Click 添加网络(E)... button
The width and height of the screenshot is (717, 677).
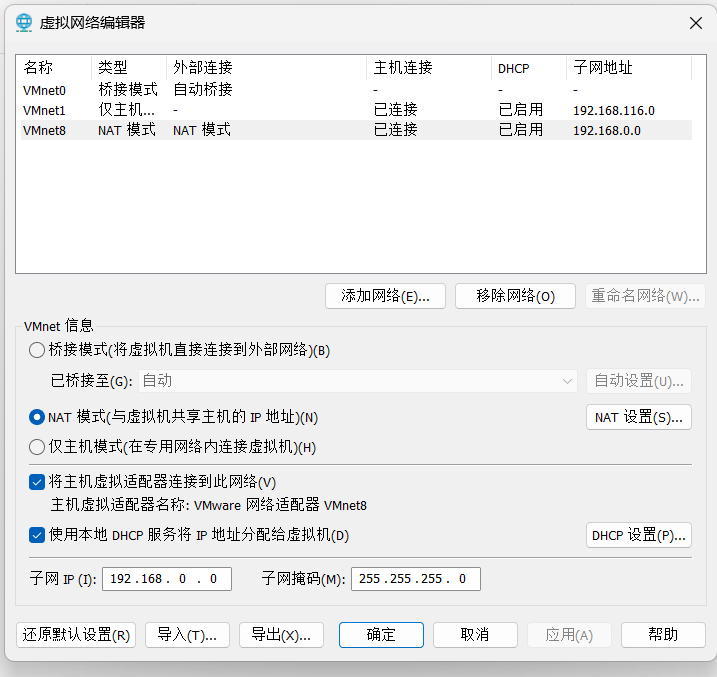click(385, 296)
